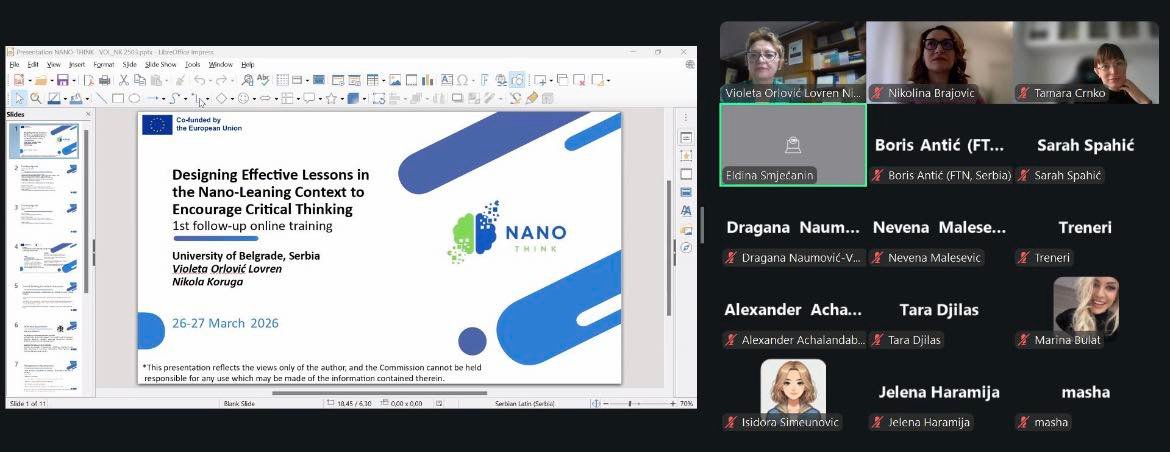Open the Edit menu
This screenshot has height=452, width=1170.
point(33,65)
